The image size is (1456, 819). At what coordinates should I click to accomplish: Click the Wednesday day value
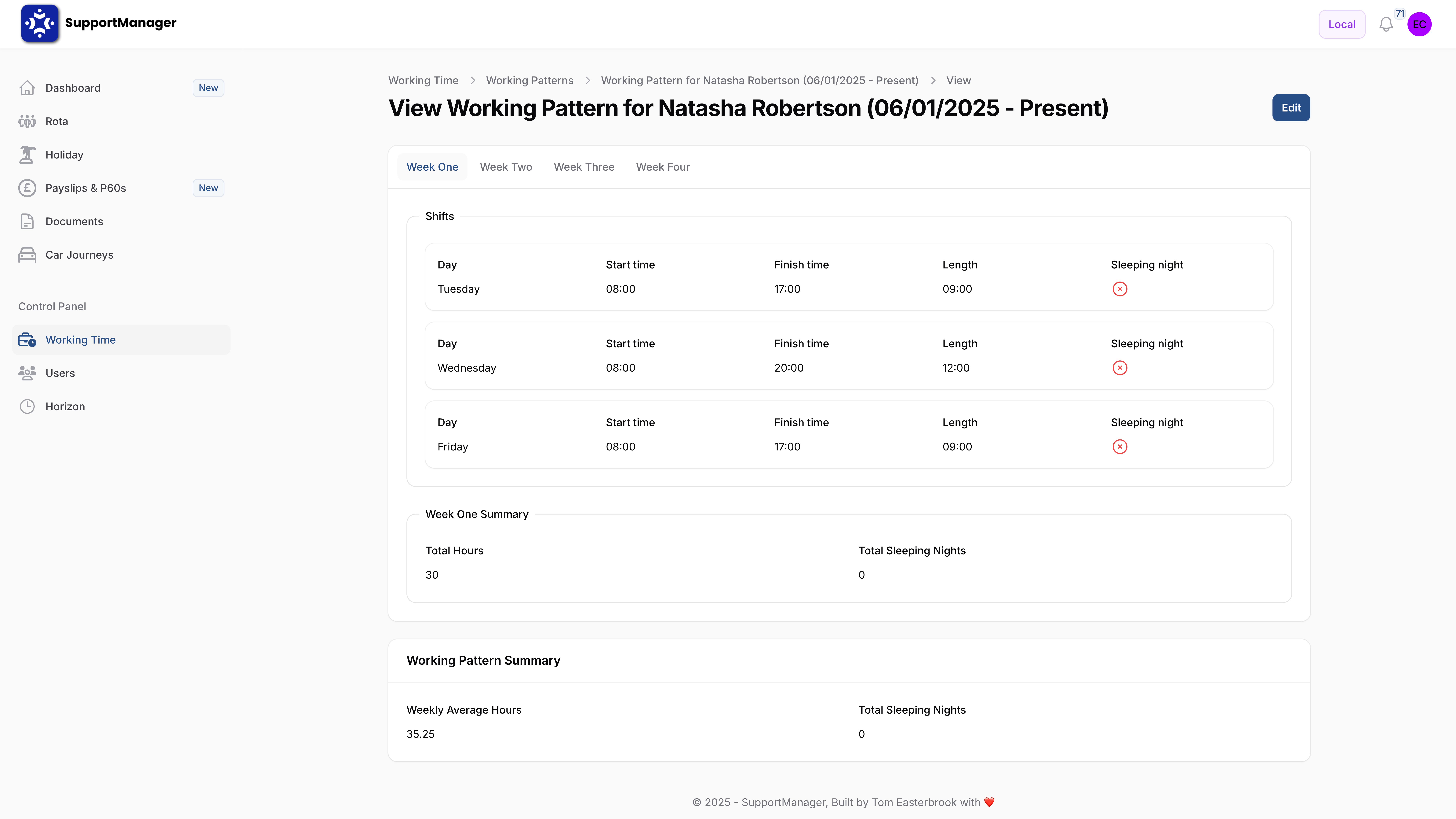tap(467, 368)
